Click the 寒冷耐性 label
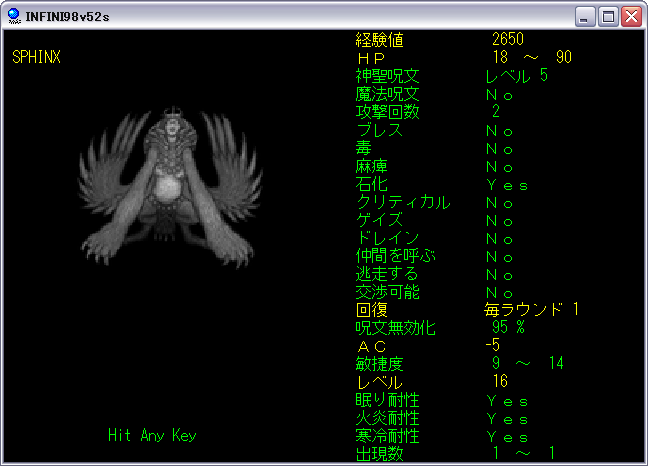The height and width of the screenshot is (466, 648). pyautogui.click(x=387, y=436)
